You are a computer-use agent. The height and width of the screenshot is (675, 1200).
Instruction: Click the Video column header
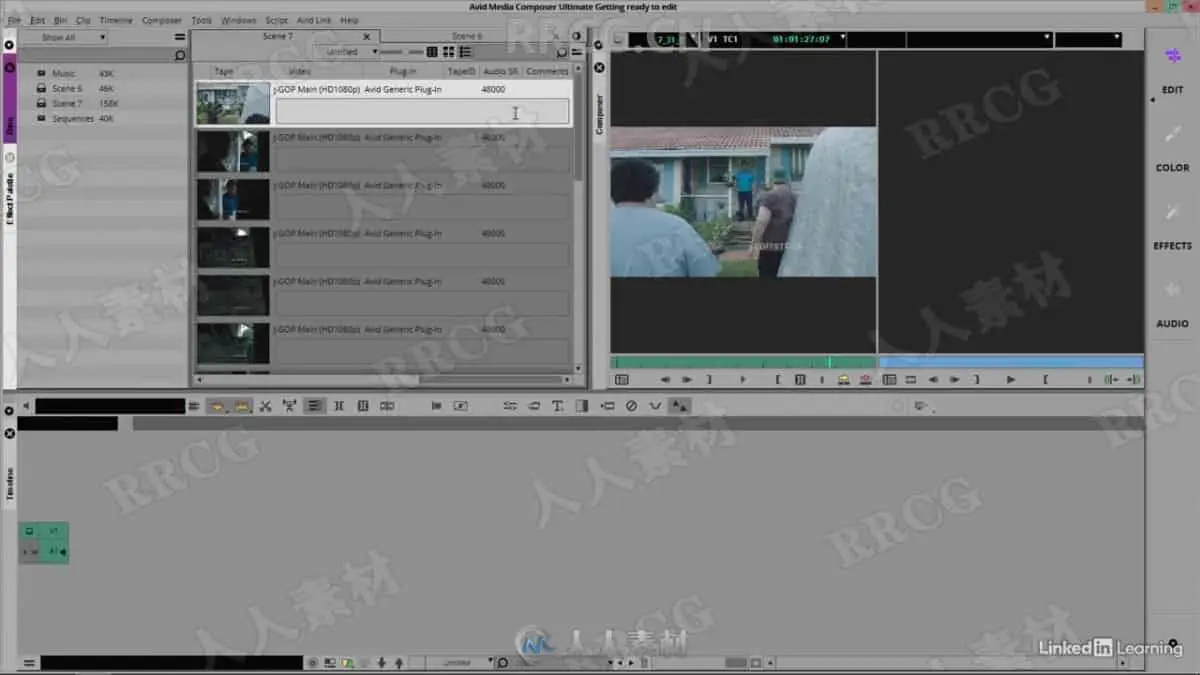299,71
